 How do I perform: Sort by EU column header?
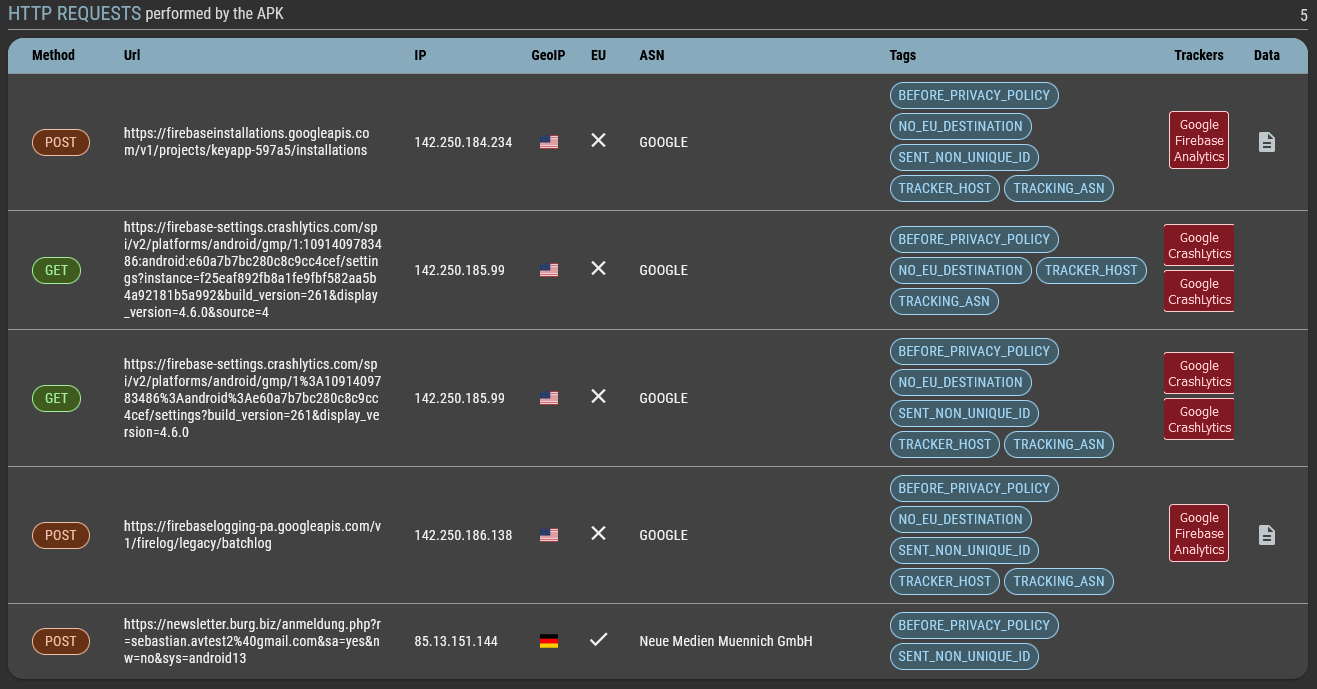click(x=598, y=55)
